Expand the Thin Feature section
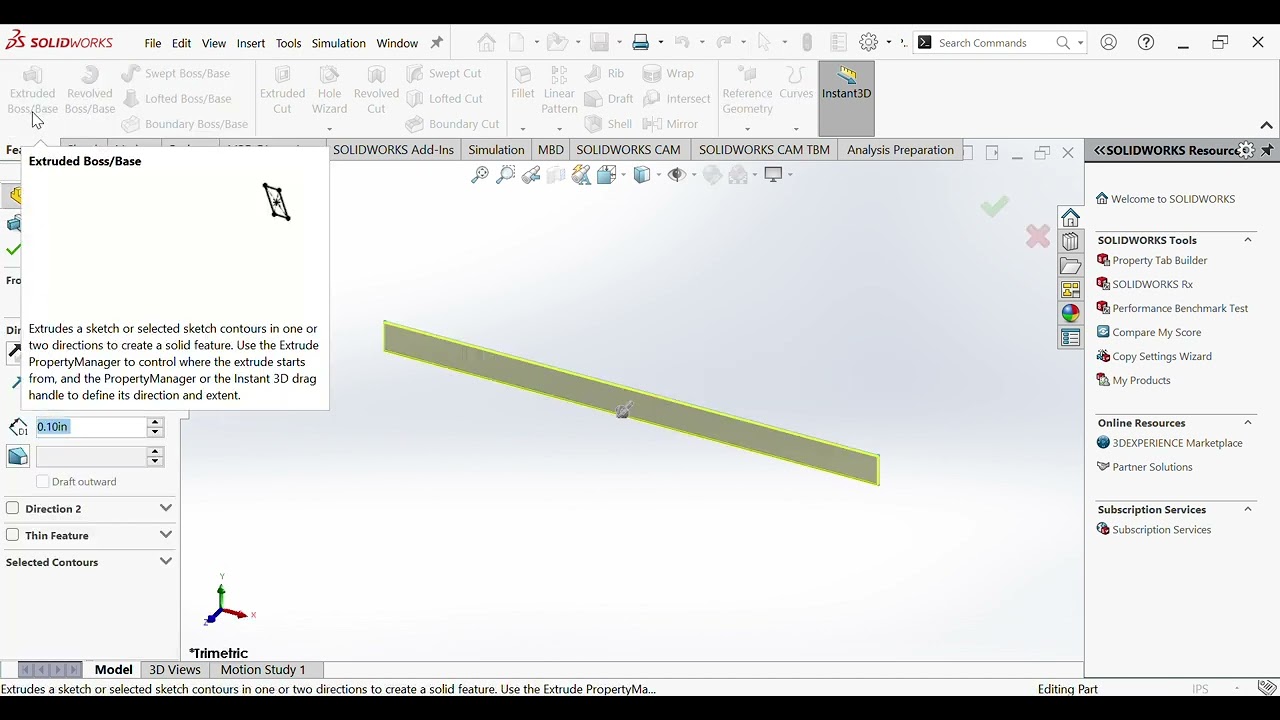The height and width of the screenshot is (720, 1280). (x=166, y=535)
